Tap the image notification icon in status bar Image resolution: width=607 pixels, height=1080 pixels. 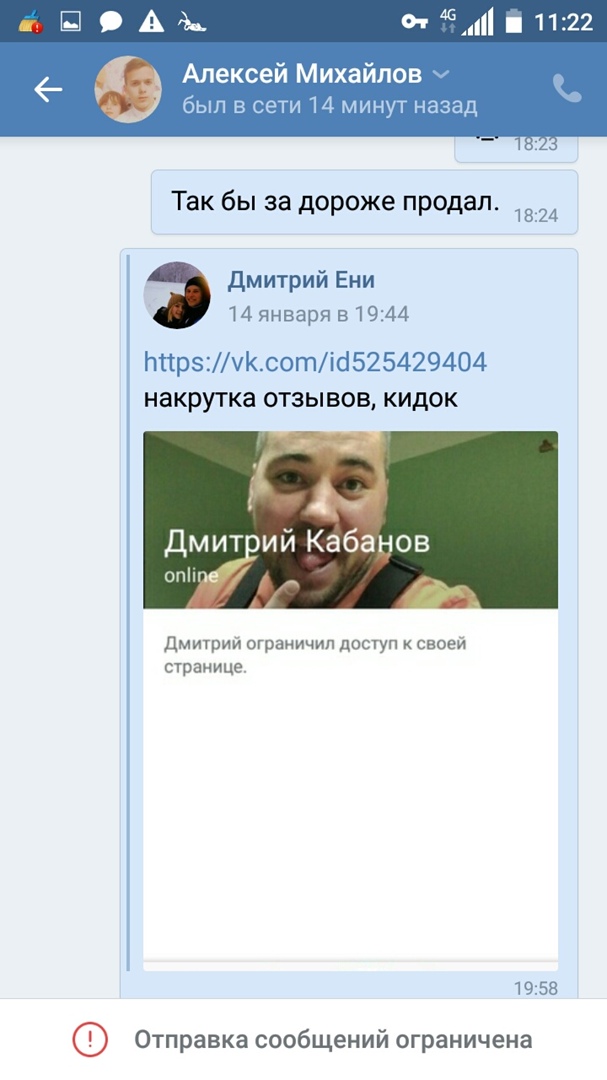(x=71, y=22)
